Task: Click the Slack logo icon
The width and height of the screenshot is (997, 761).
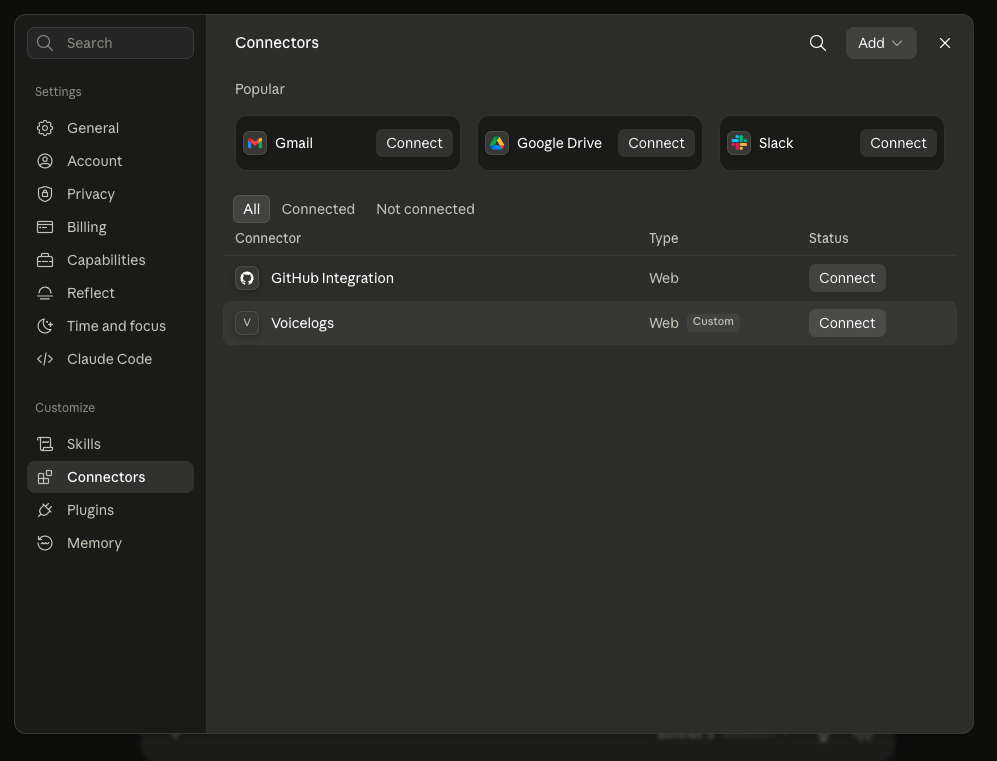Action: (739, 143)
